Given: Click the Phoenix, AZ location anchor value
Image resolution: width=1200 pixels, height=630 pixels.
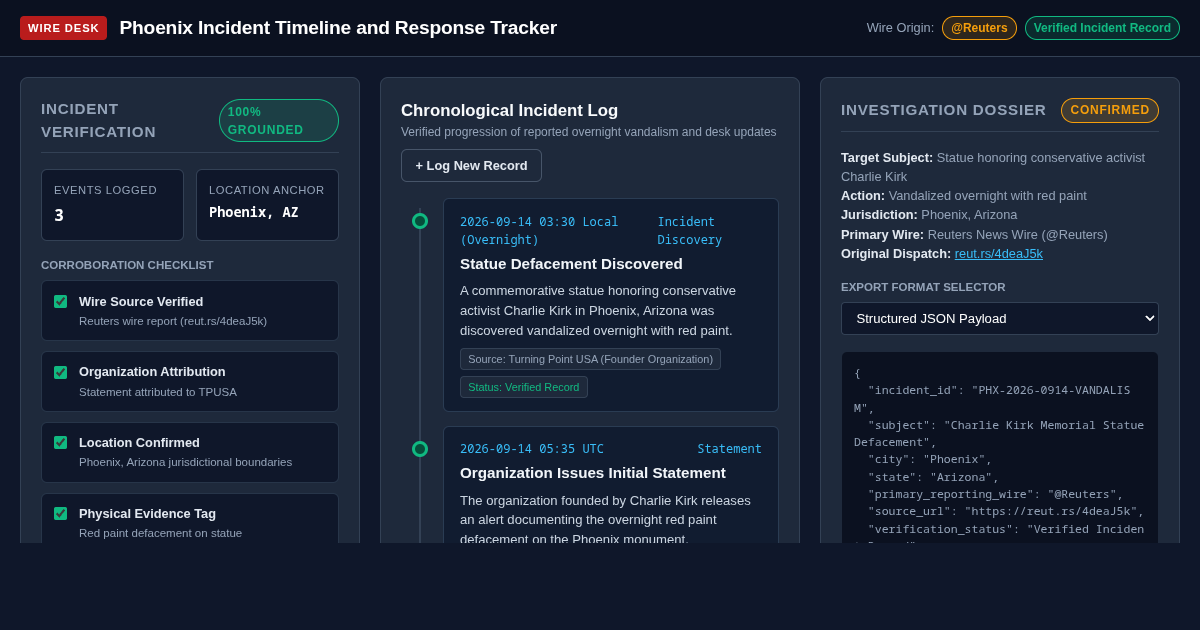Looking at the screenshot, I should tap(254, 212).
